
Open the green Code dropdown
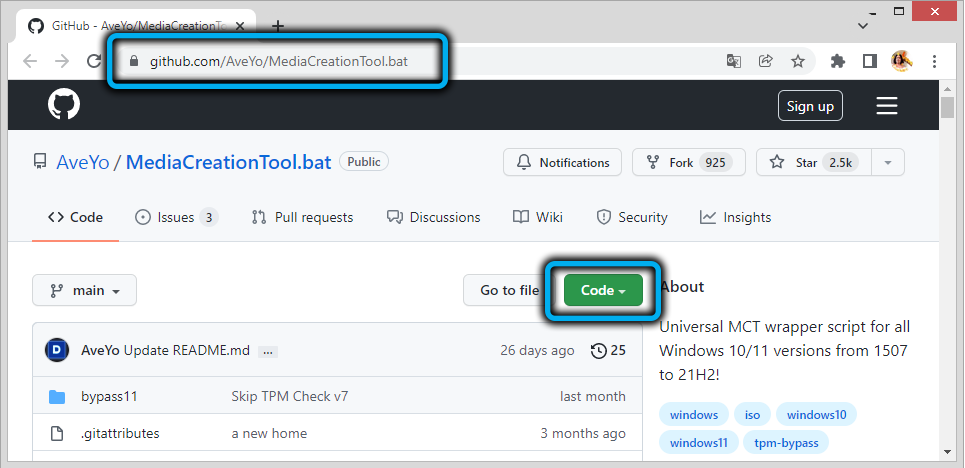(x=603, y=290)
